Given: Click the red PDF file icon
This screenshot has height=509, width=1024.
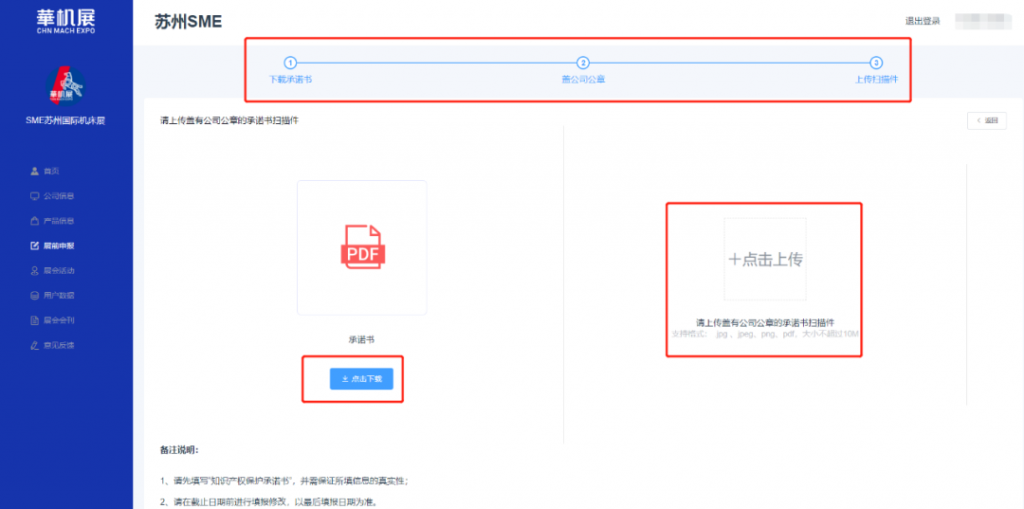Looking at the screenshot, I should pyautogui.click(x=362, y=246).
